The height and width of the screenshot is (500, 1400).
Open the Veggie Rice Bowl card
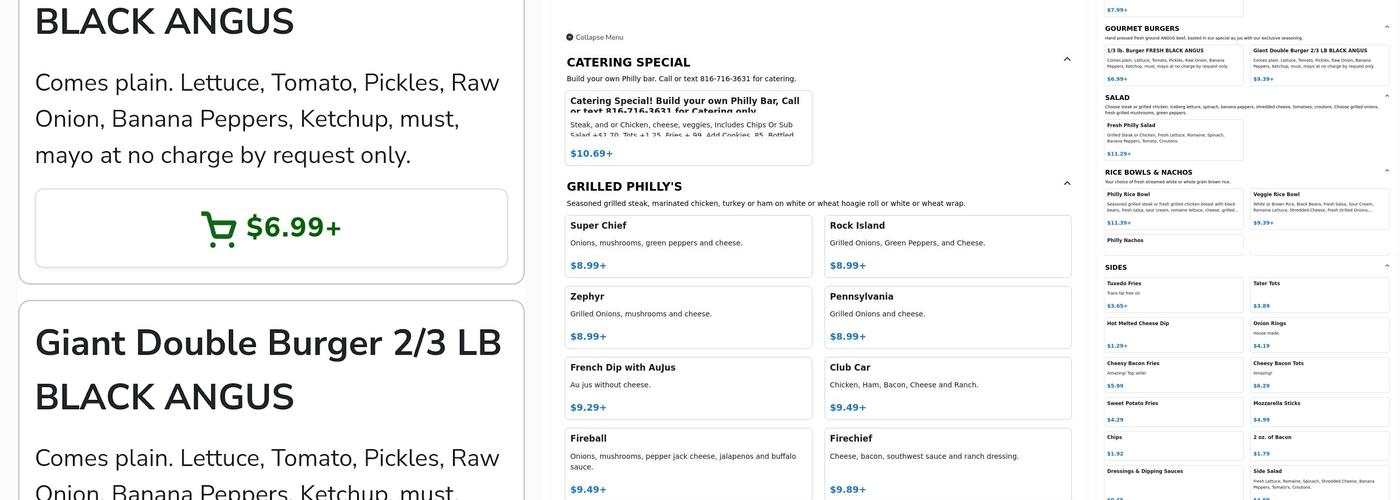[1320, 208]
